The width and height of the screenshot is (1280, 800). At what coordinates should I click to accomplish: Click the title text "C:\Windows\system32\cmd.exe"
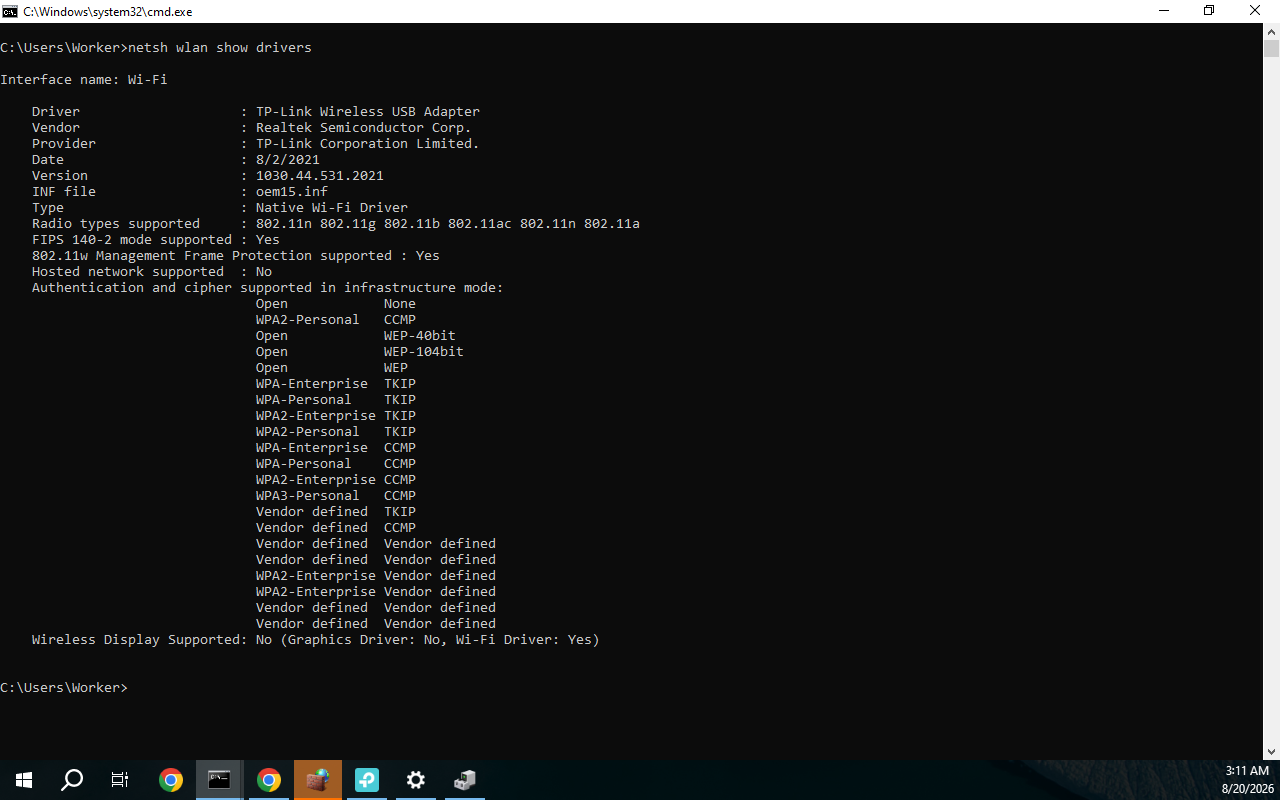[x=108, y=12]
